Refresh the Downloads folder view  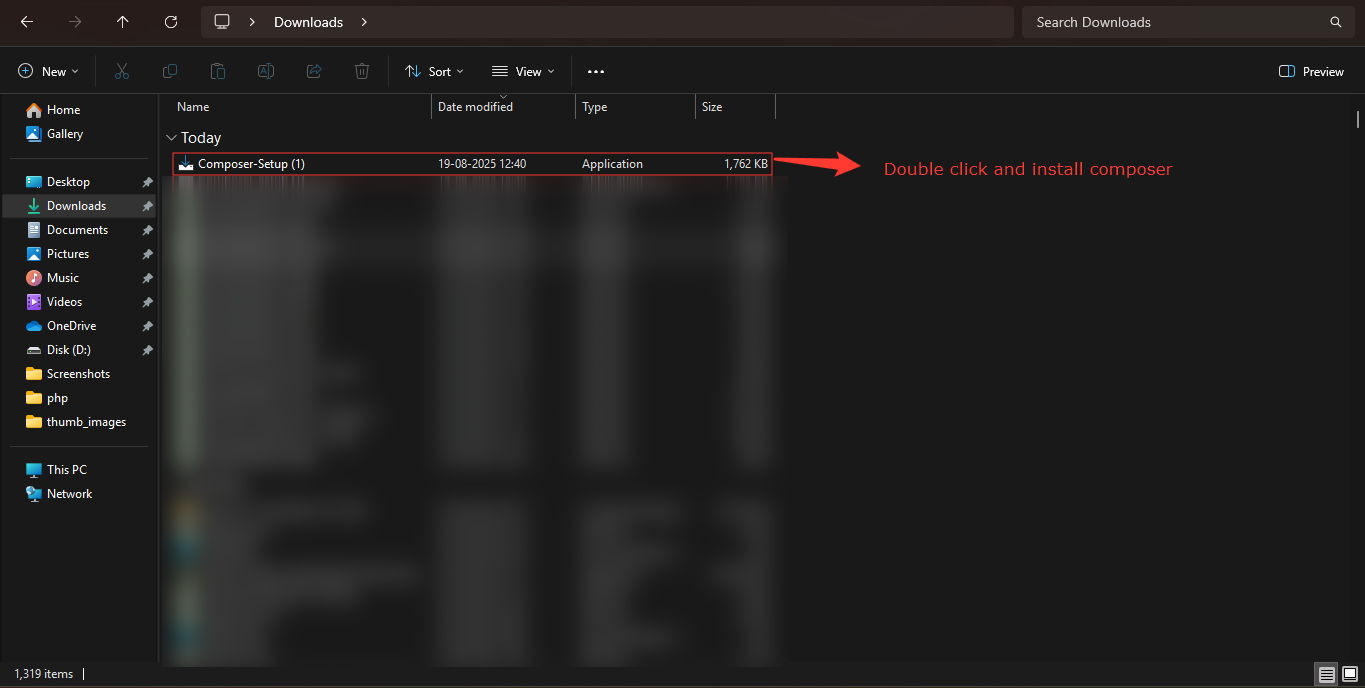click(x=171, y=22)
